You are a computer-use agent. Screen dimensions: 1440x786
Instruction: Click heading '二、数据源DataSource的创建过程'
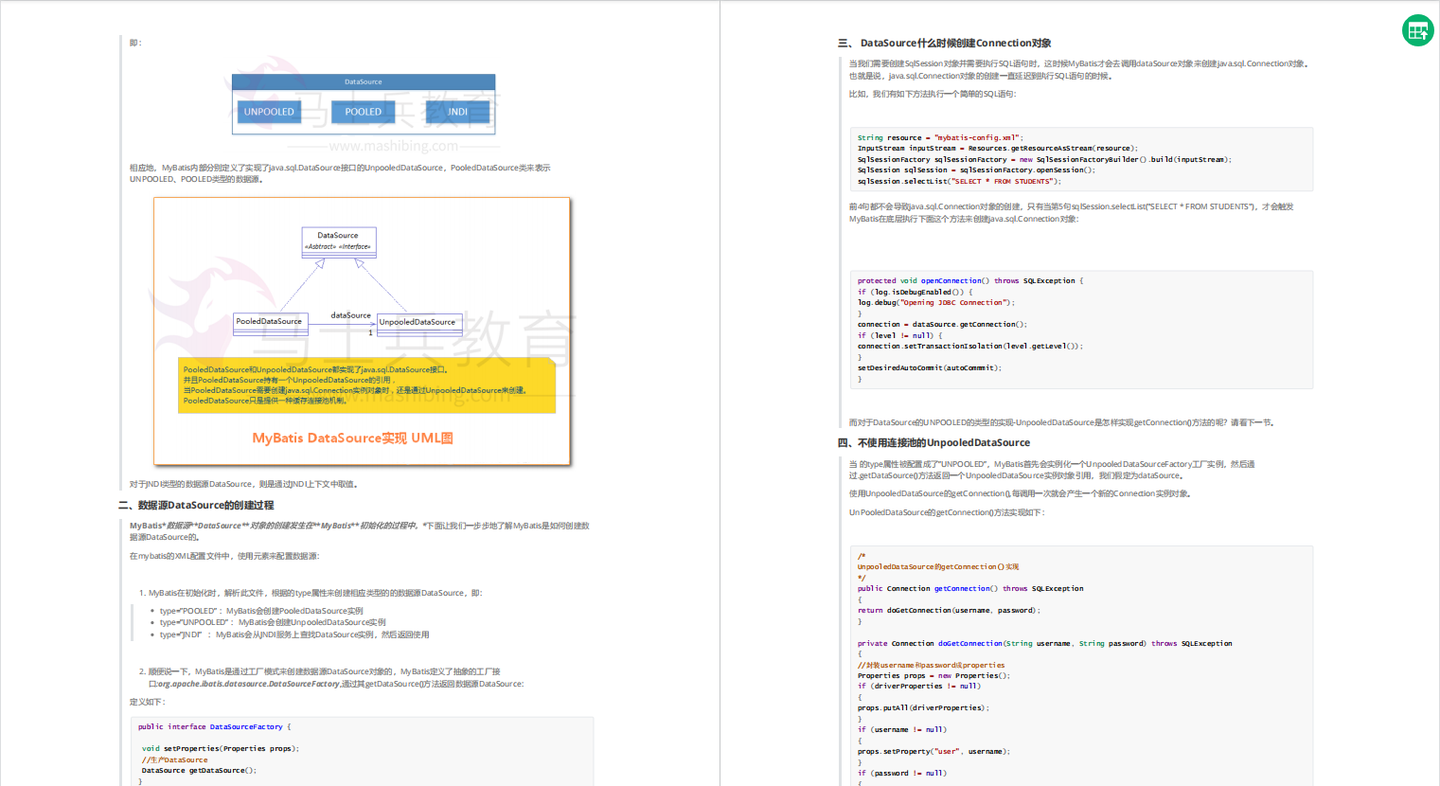pos(196,505)
